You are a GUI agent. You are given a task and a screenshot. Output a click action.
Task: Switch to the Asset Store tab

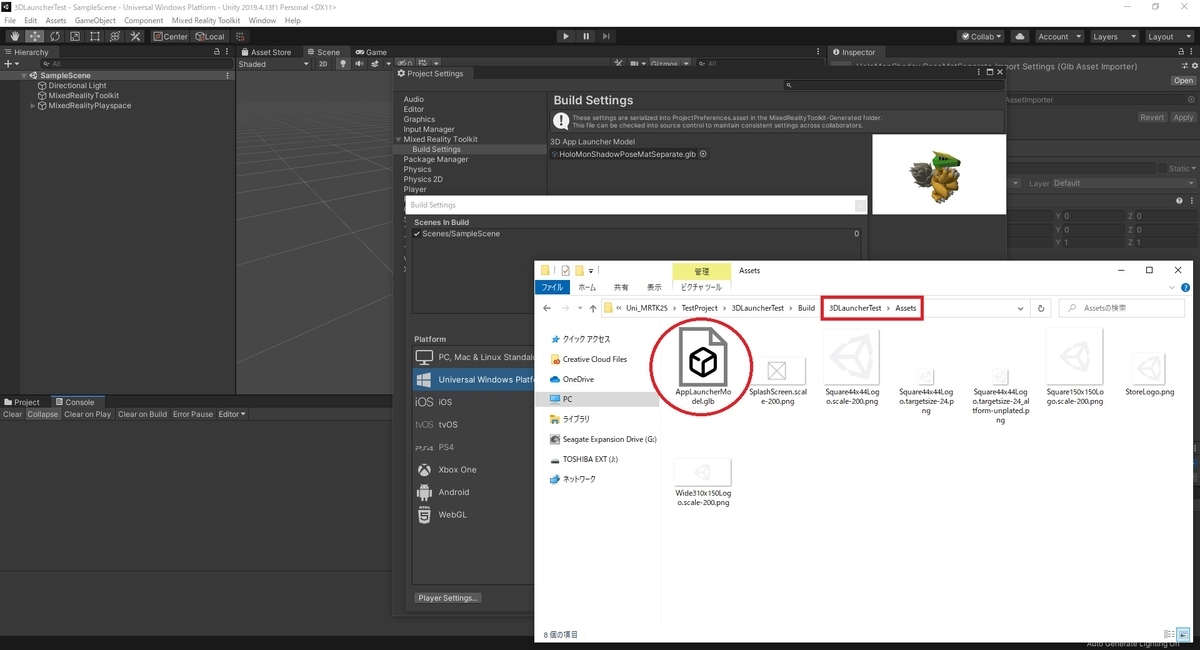[x=265, y=52]
